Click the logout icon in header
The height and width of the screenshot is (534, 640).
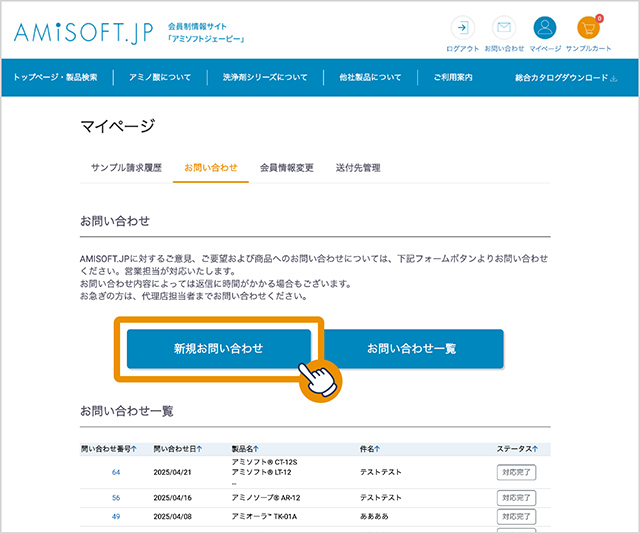tap(462, 28)
